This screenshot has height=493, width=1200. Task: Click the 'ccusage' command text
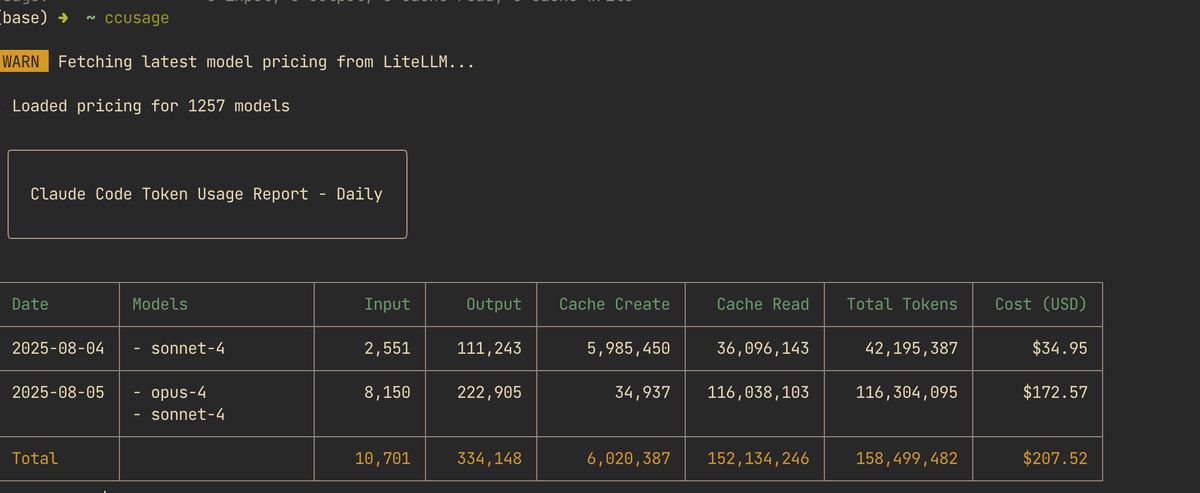(137, 18)
